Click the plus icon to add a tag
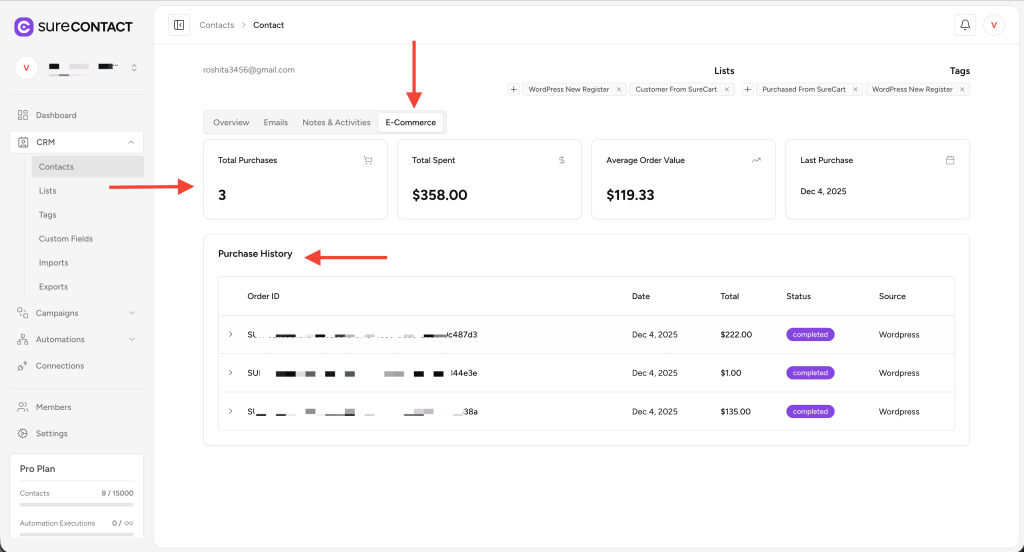Screen dimensions: 1024x552 [748, 89]
